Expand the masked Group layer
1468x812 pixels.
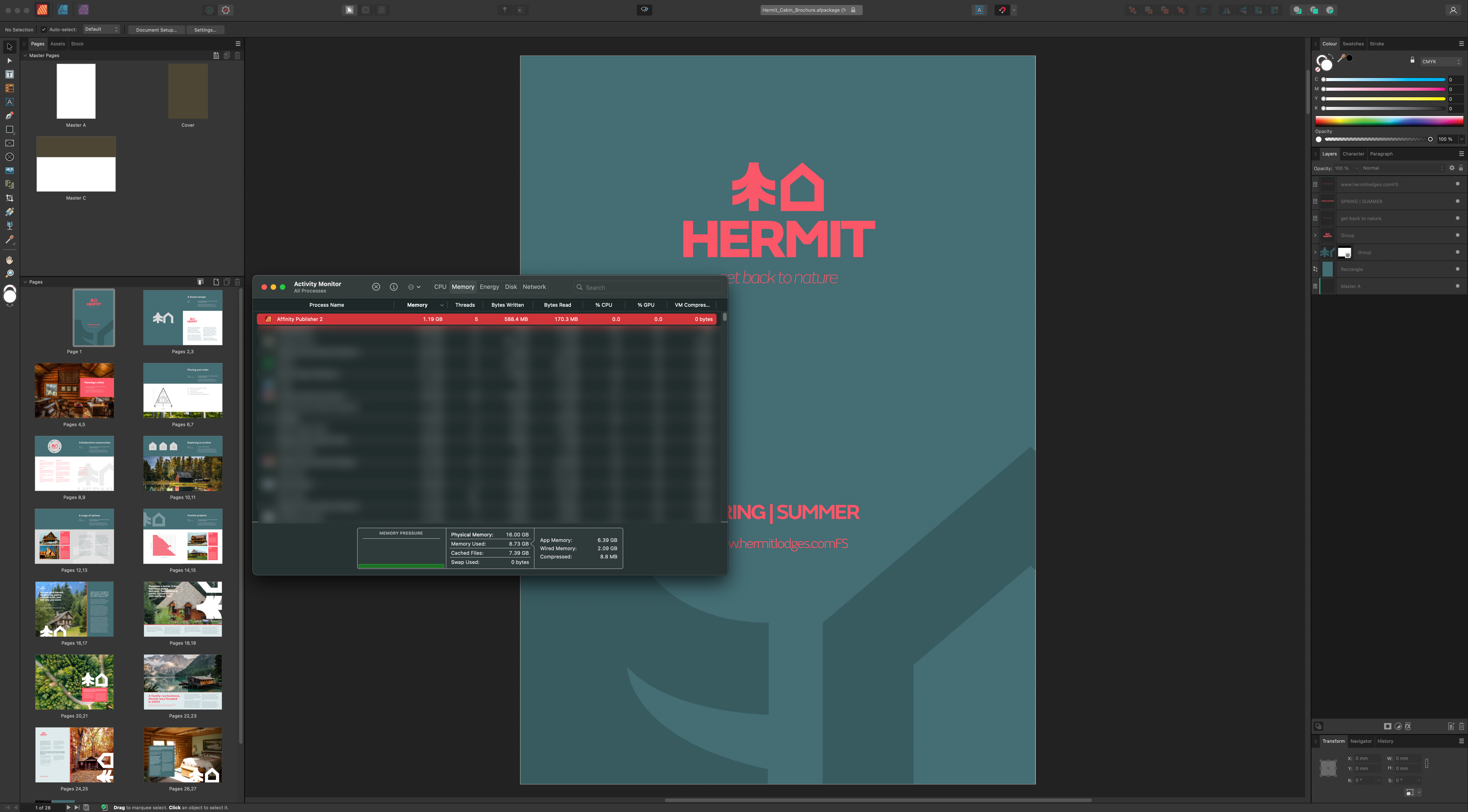point(1315,252)
